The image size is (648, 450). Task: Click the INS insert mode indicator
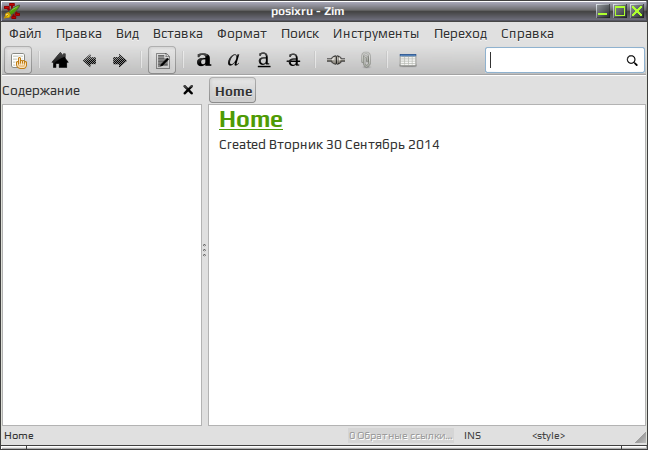point(472,436)
